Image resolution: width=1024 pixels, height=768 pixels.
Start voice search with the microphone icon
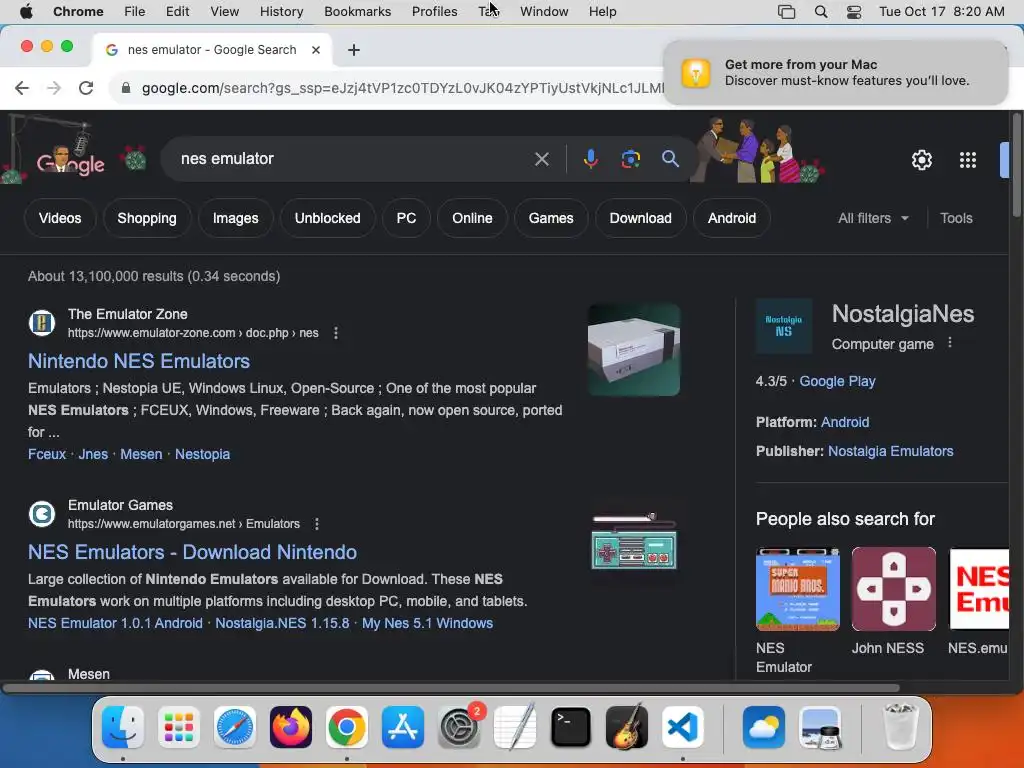[590, 159]
